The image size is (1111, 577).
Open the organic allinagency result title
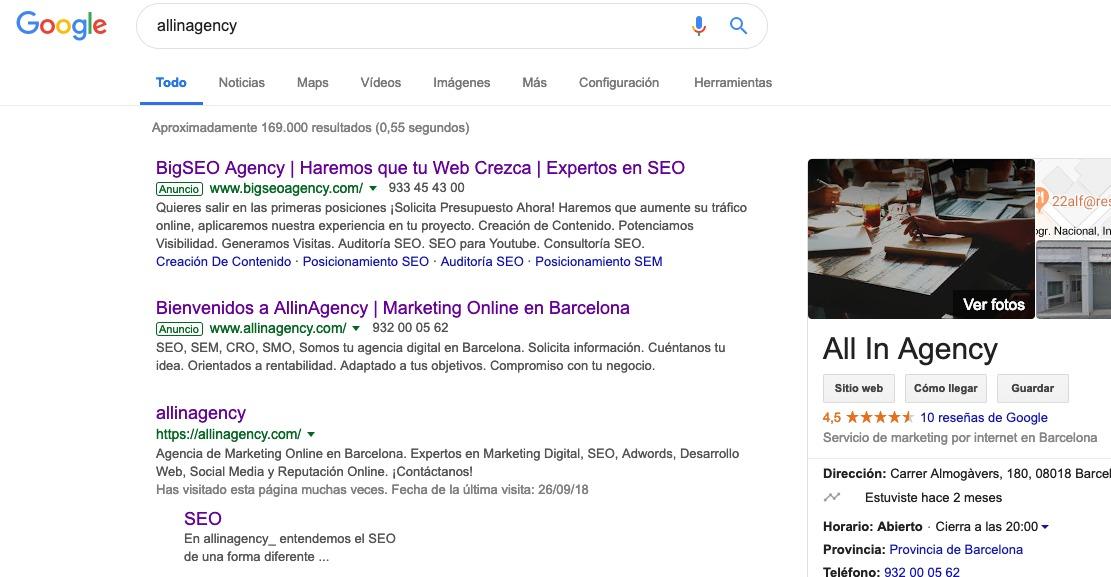(x=201, y=413)
